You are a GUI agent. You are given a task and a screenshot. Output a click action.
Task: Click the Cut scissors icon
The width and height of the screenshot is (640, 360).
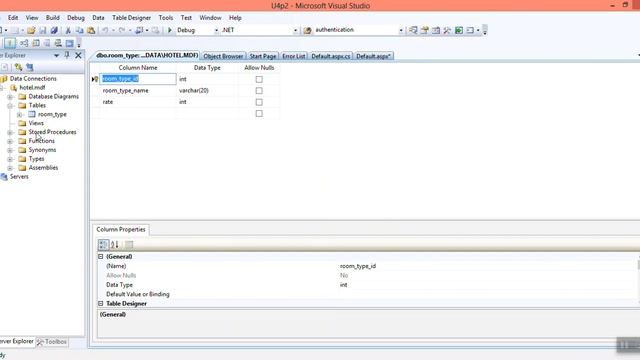[x=68, y=30]
